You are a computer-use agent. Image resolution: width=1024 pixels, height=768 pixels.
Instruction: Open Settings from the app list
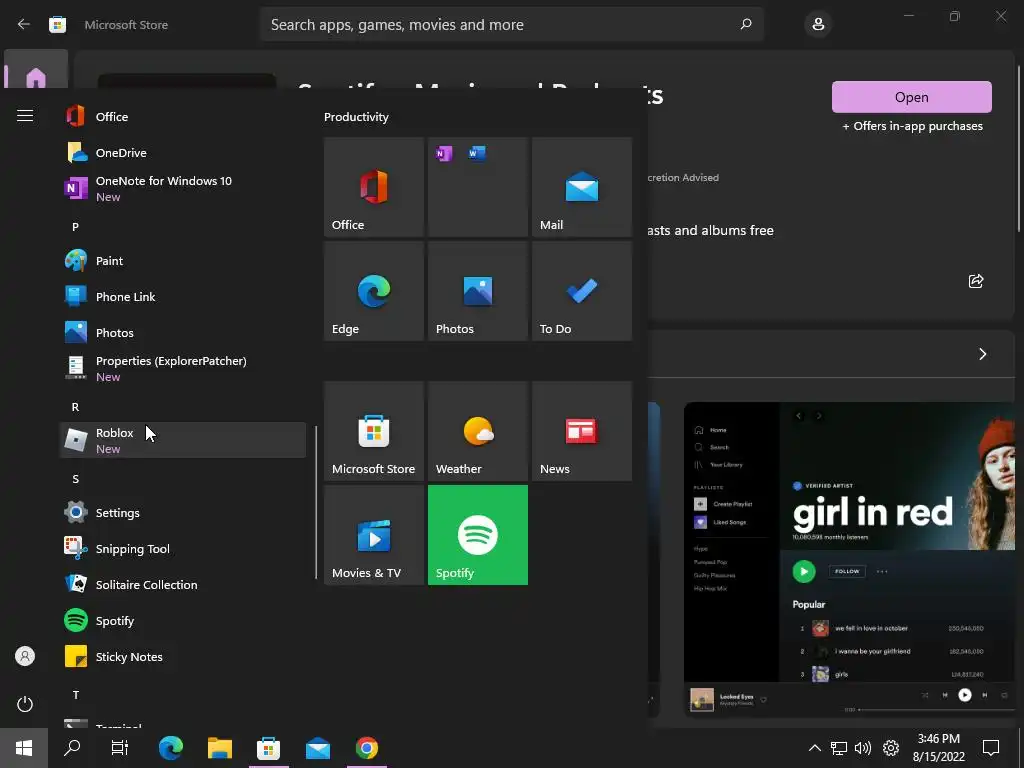pyautogui.click(x=183, y=513)
